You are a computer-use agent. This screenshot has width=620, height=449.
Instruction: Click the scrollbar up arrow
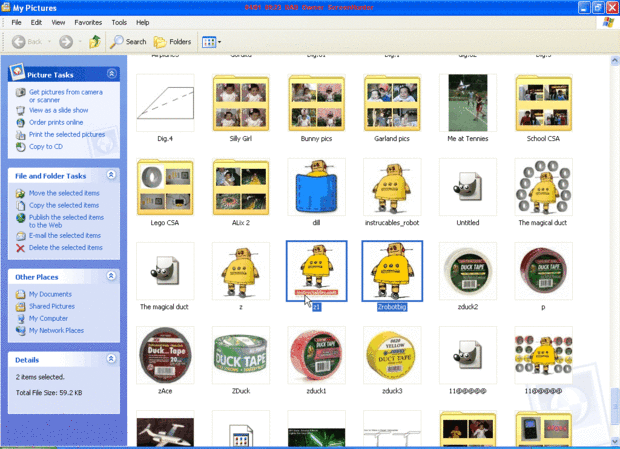614,60
